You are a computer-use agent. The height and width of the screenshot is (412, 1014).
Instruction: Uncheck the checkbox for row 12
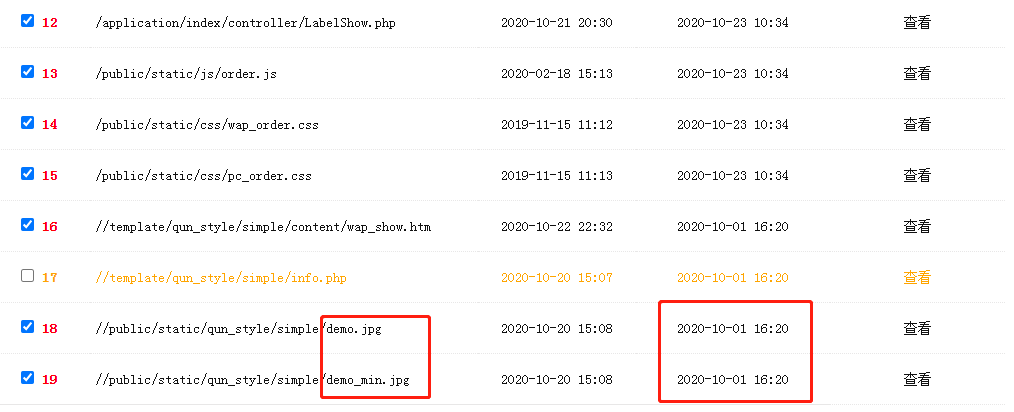click(x=27, y=20)
